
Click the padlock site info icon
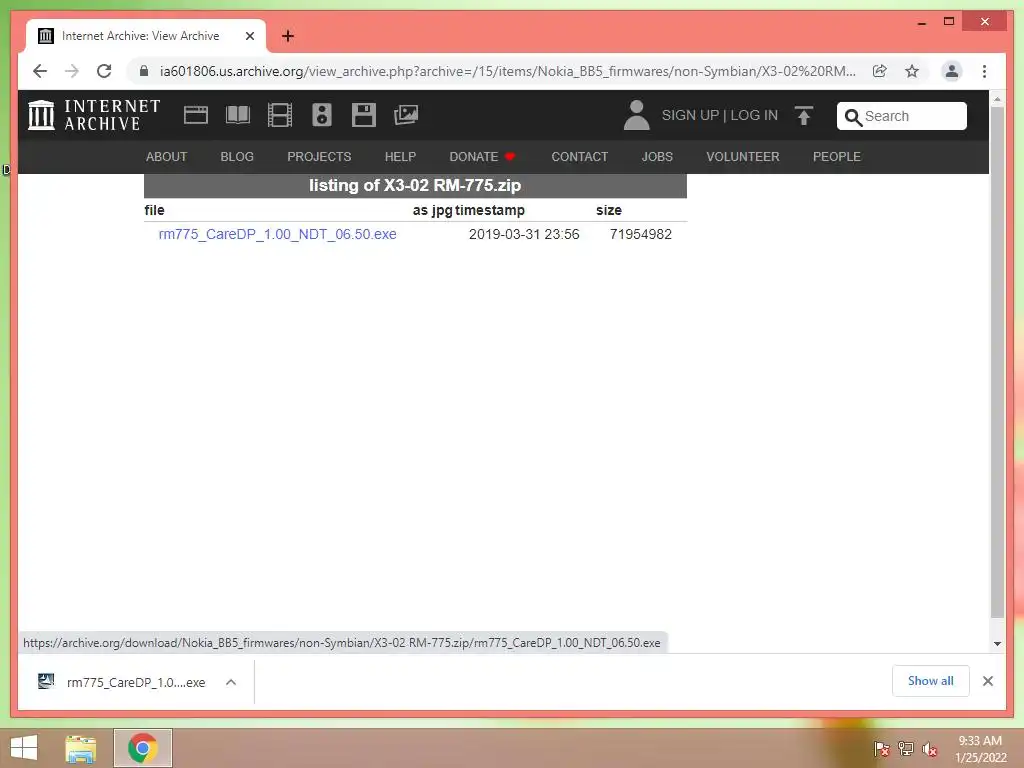pos(144,71)
